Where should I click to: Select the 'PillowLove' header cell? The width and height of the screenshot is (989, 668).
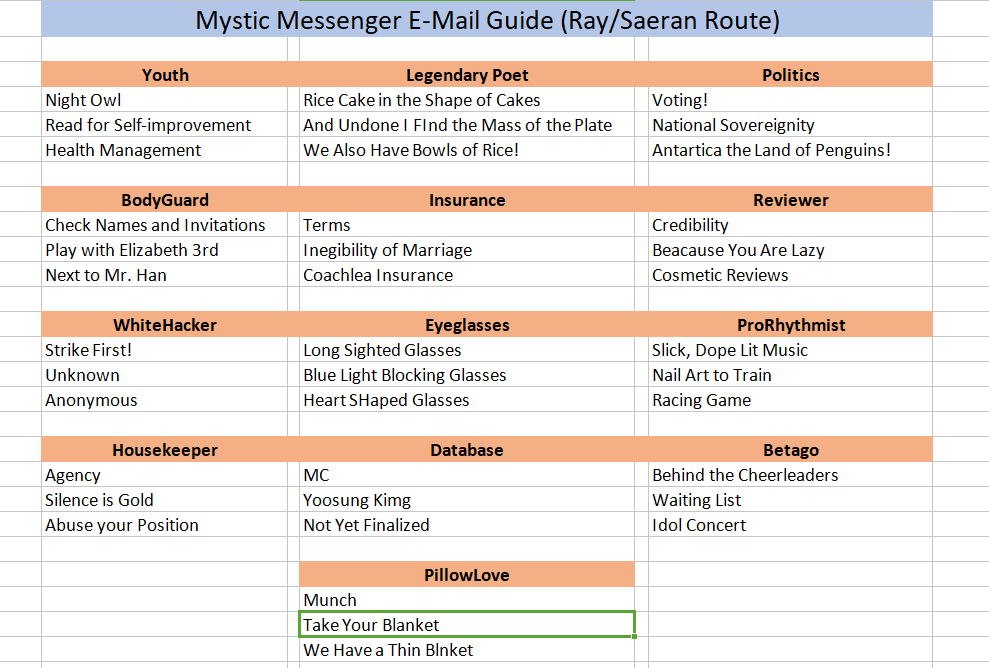[467, 574]
